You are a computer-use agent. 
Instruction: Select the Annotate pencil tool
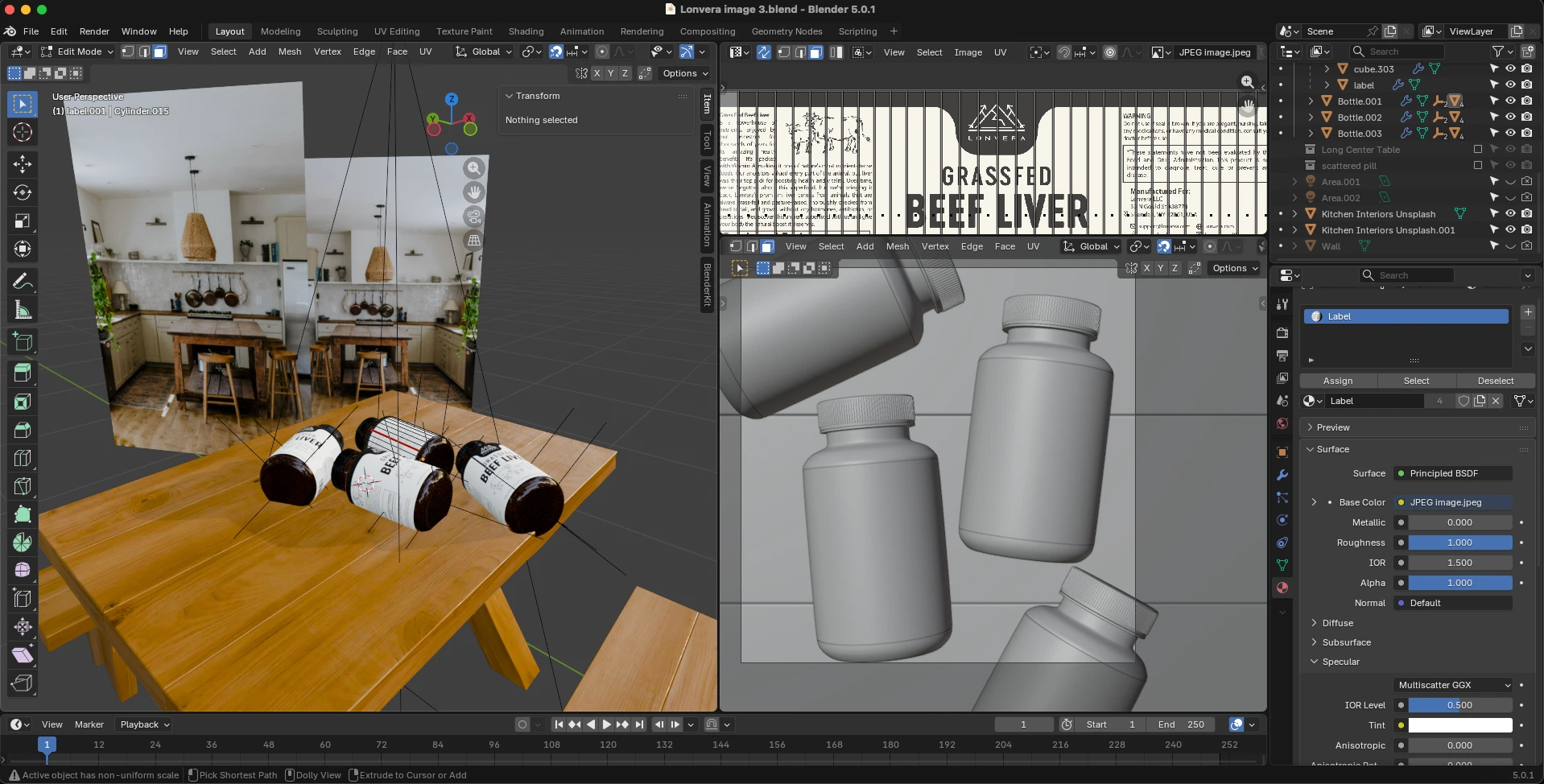coord(23,281)
